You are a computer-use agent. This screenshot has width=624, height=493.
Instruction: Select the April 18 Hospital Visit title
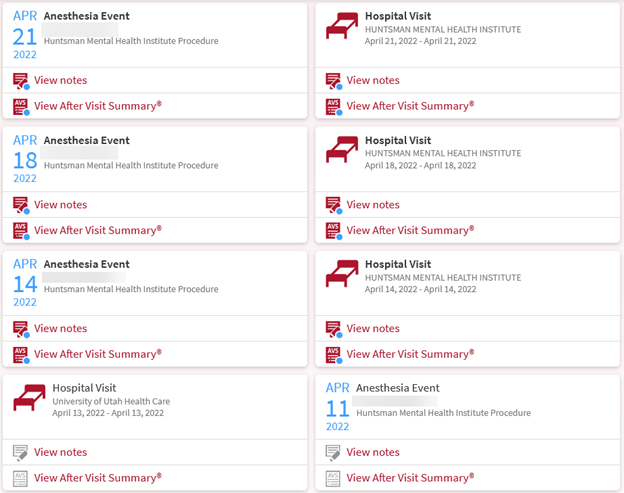coord(398,141)
